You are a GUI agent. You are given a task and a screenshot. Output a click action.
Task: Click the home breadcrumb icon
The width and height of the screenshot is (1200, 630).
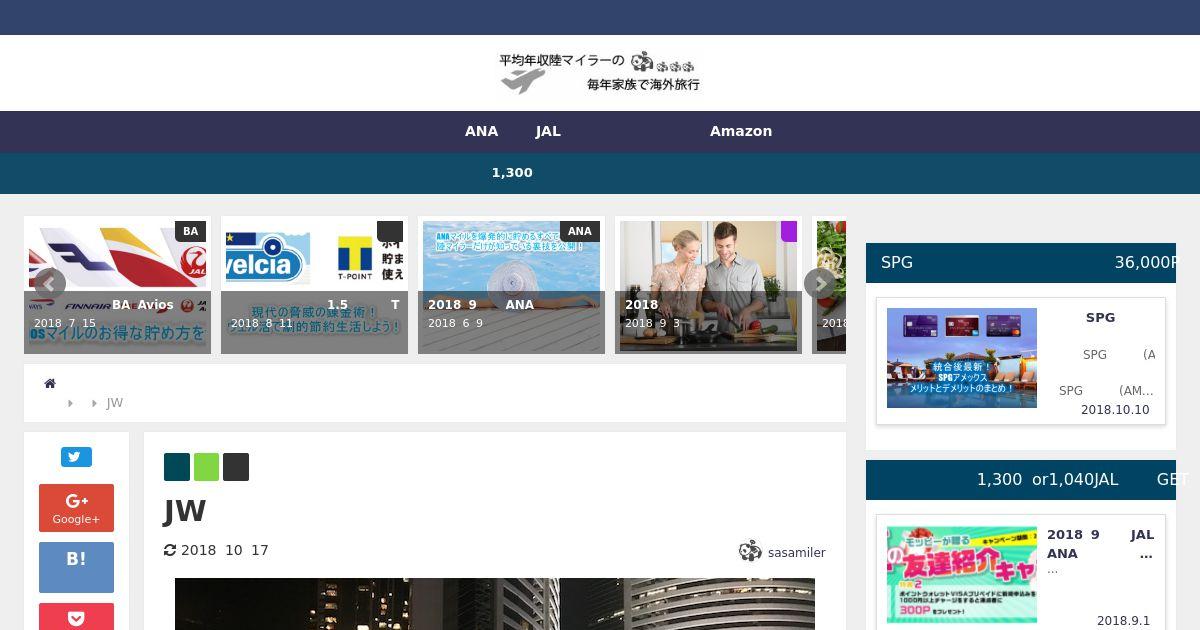pyautogui.click(x=50, y=383)
